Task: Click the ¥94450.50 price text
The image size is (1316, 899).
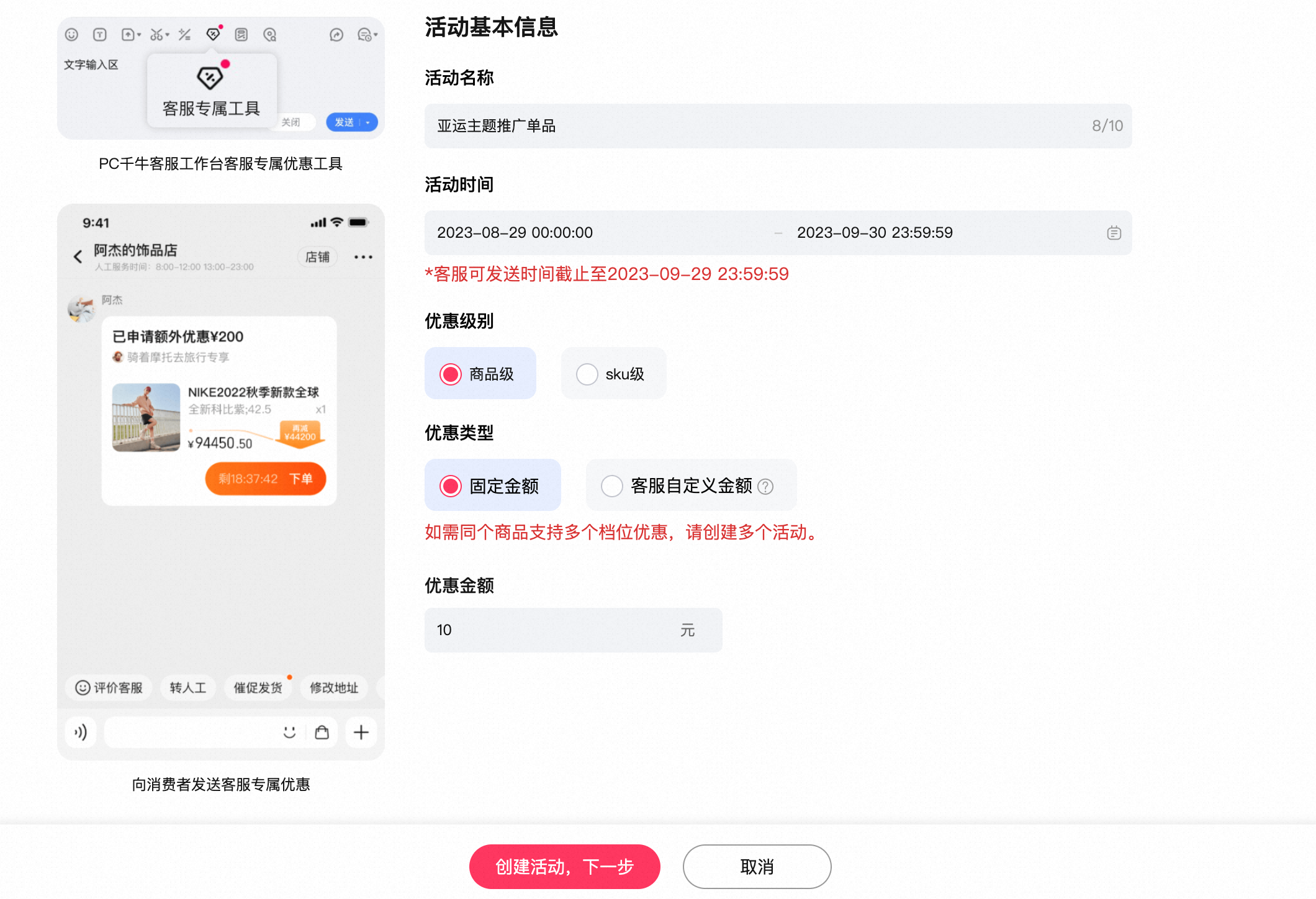Action: point(220,443)
